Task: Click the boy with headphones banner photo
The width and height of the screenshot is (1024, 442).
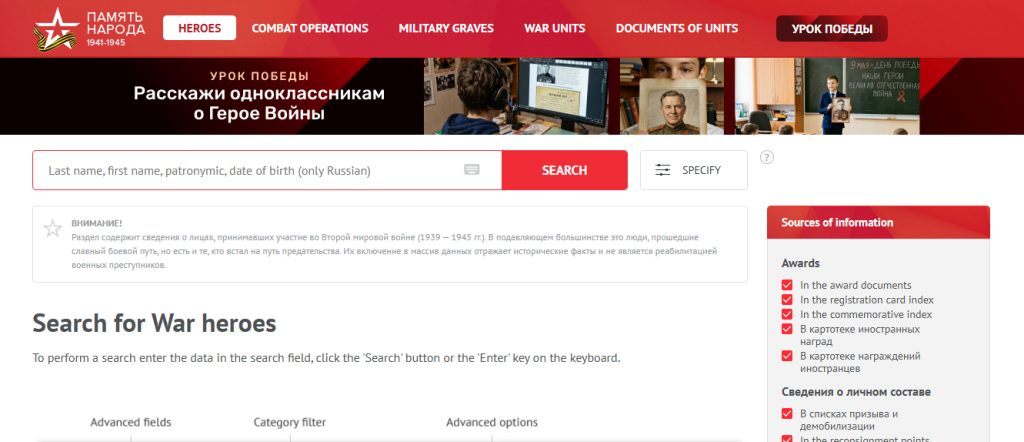Action: coord(516,96)
